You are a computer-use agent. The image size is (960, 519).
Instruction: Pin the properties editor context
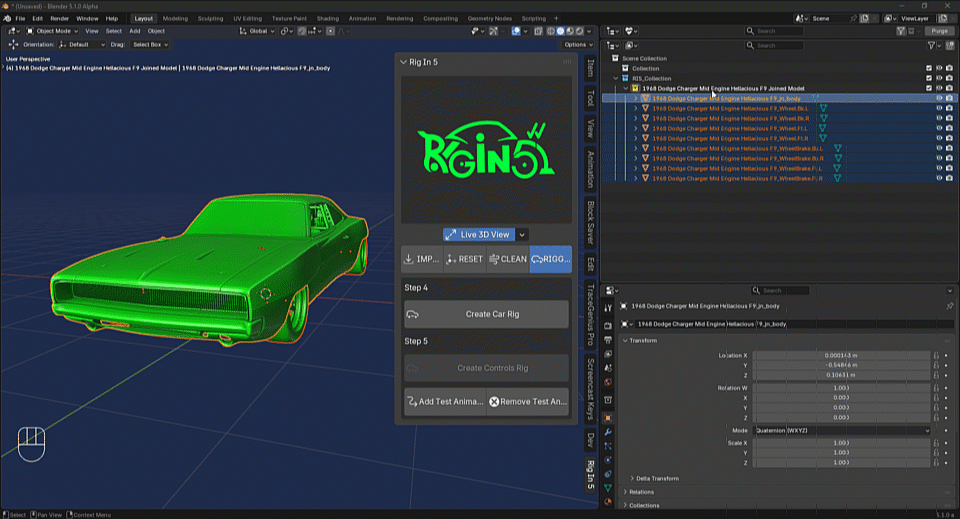(x=950, y=306)
